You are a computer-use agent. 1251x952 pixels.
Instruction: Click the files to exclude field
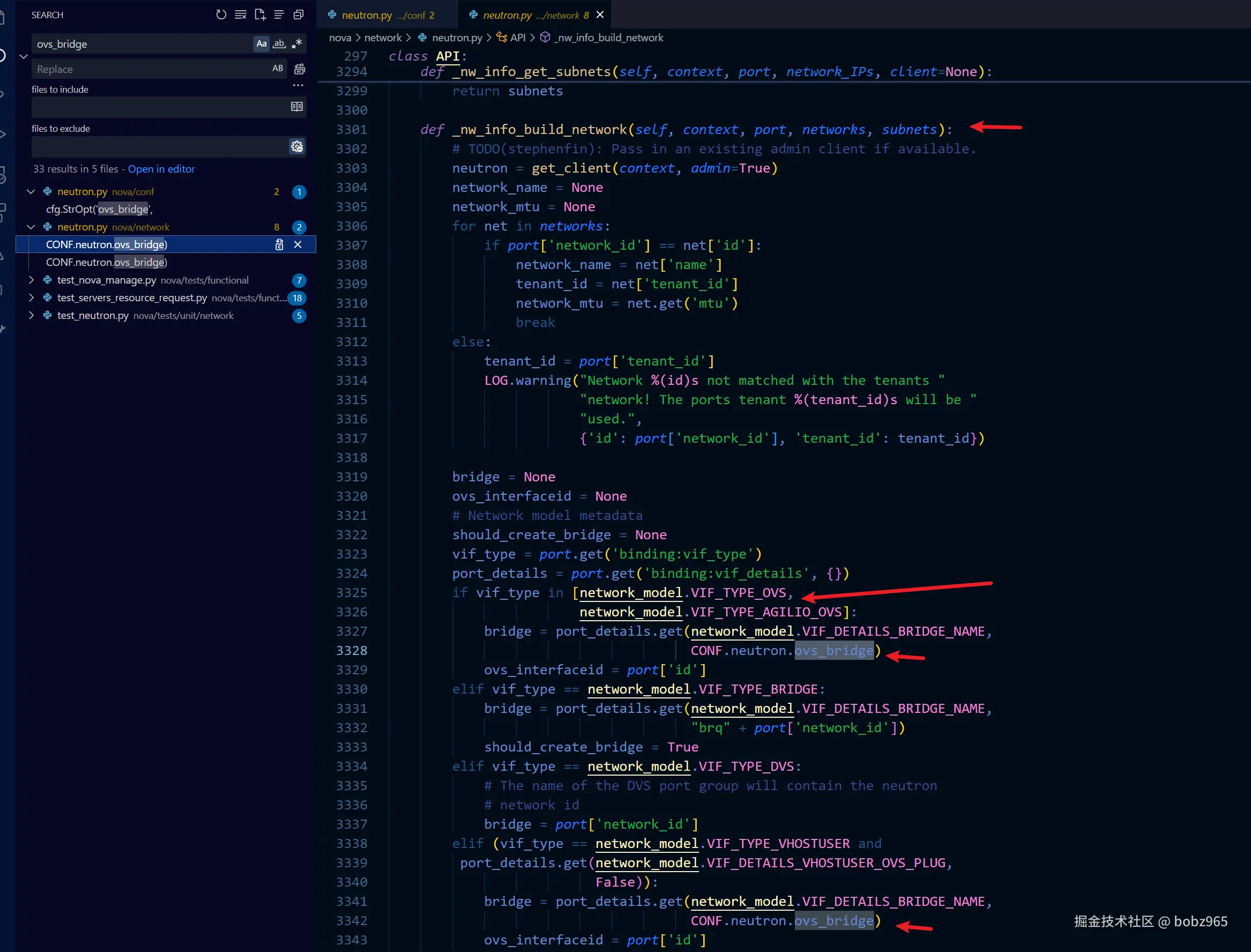[x=160, y=147]
